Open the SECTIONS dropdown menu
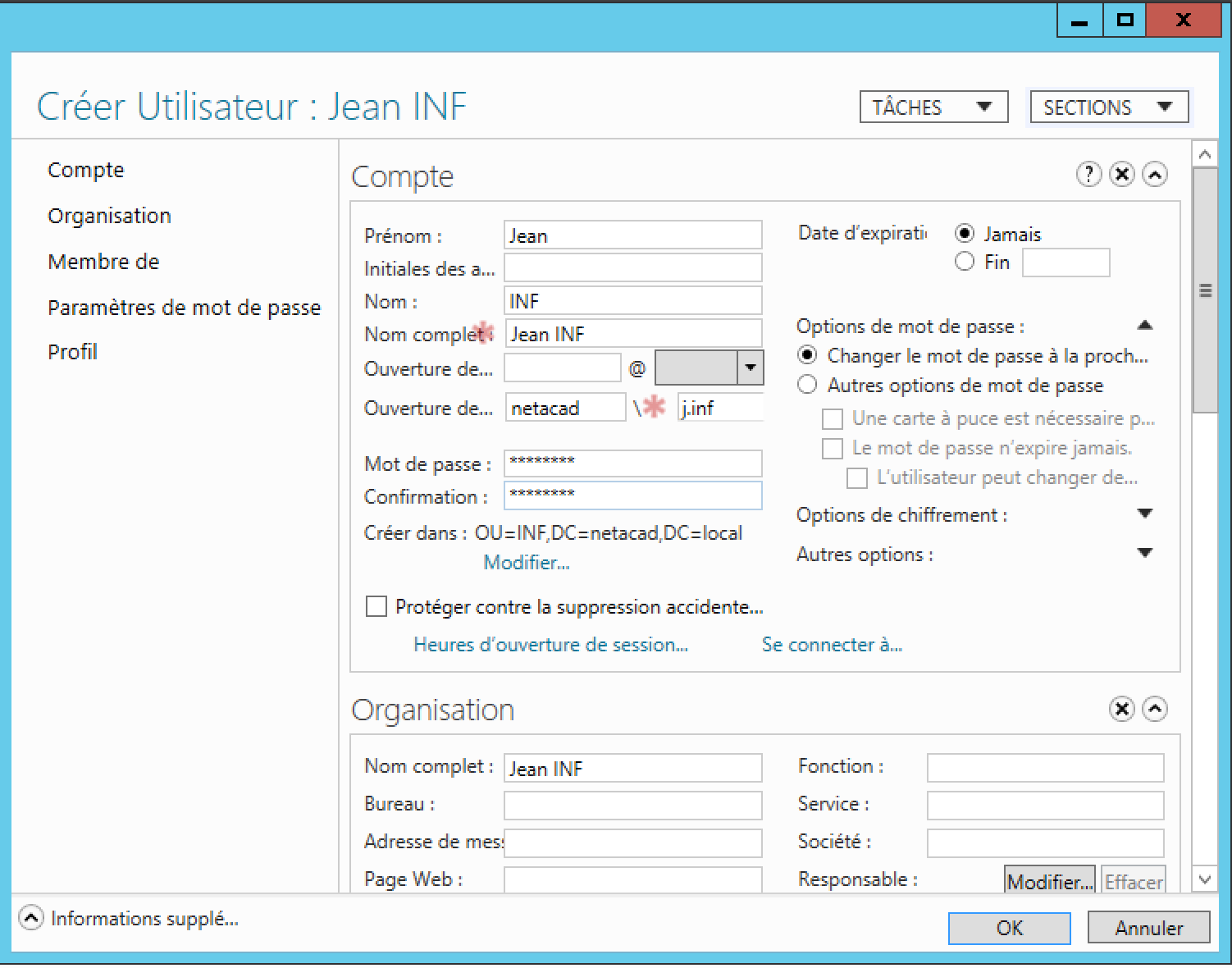The height and width of the screenshot is (968, 1232). click(1108, 107)
